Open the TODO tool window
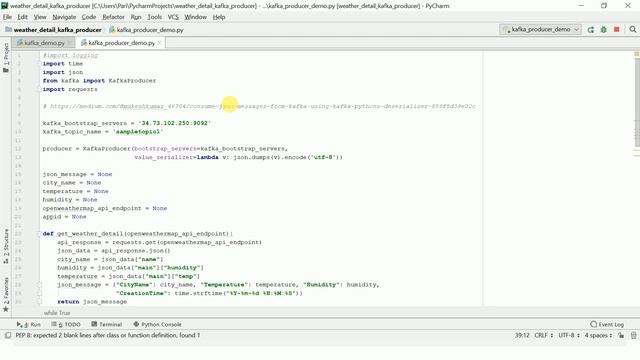 (66, 324)
